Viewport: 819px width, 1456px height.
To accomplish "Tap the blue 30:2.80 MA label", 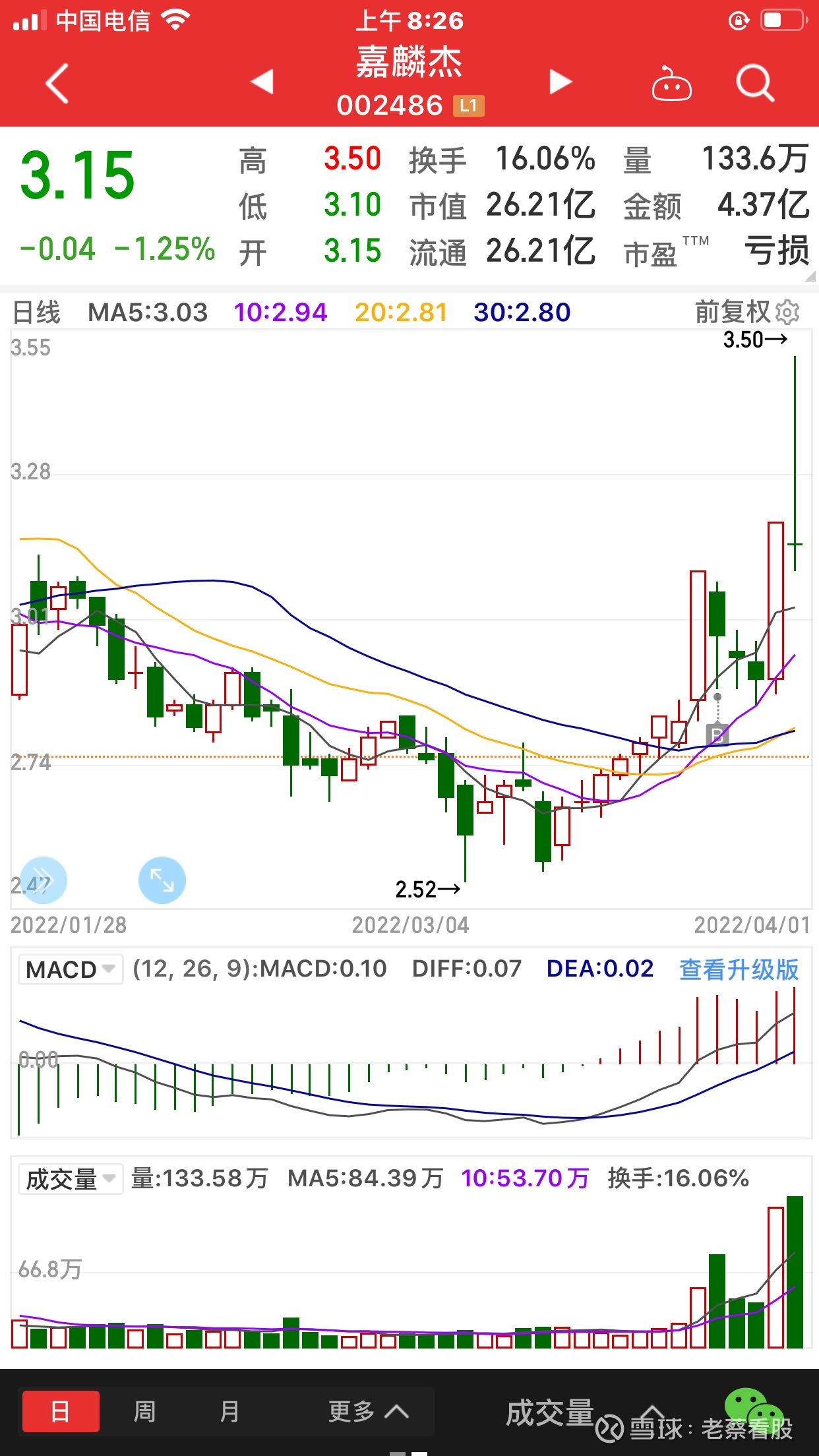I will [522, 312].
